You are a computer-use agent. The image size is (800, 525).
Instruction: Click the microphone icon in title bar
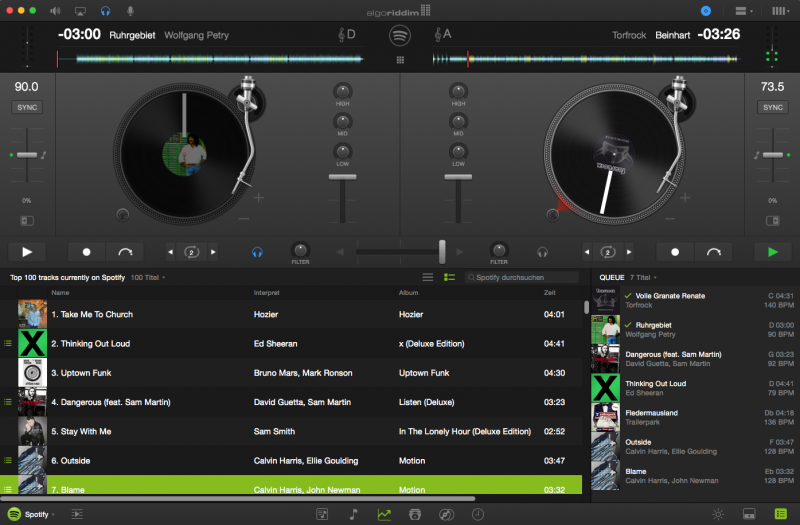tap(131, 11)
